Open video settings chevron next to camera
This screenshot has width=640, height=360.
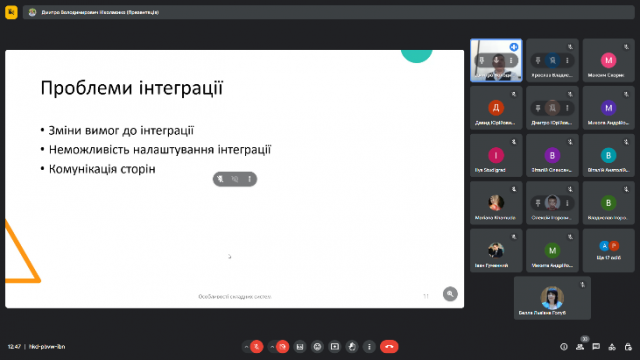tap(272, 347)
